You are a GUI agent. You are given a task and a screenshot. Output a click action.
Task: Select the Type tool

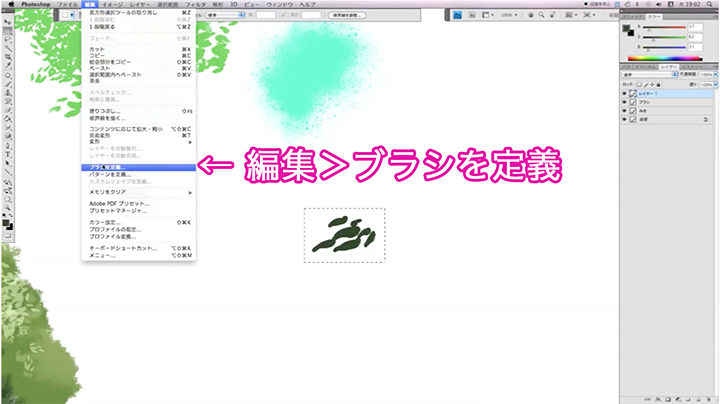8,155
